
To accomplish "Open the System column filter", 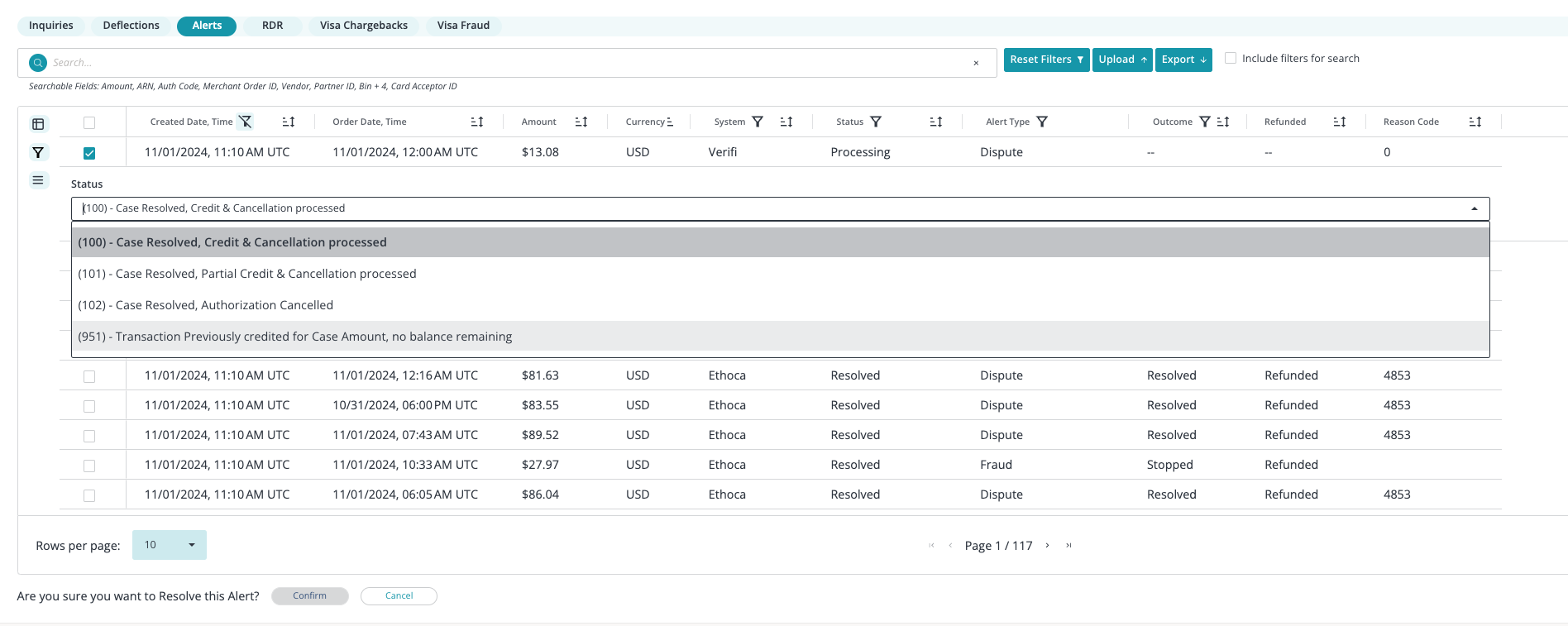I will pyautogui.click(x=757, y=122).
